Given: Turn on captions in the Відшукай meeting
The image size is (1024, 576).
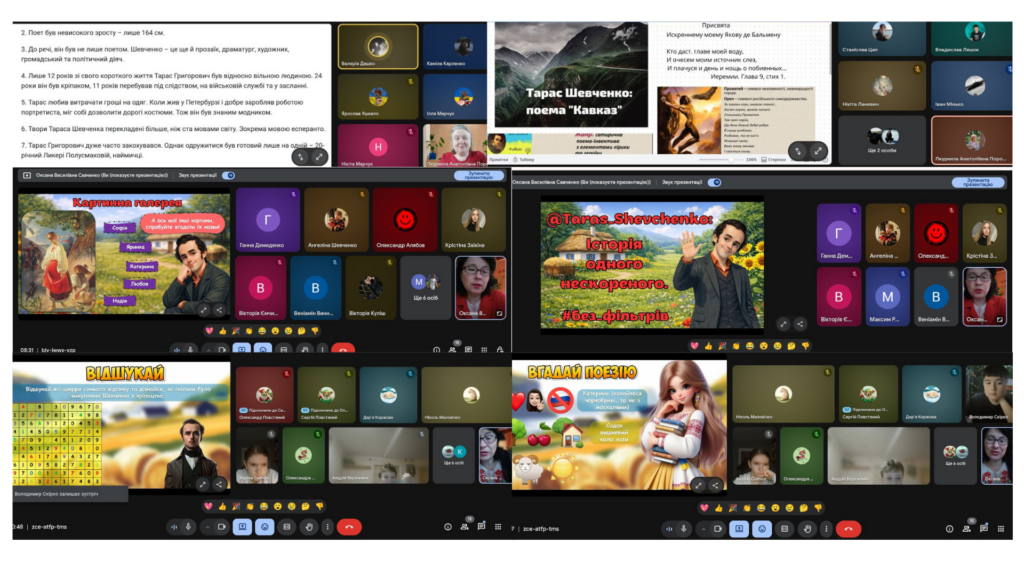Looking at the screenshot, I should click(287, 527).
